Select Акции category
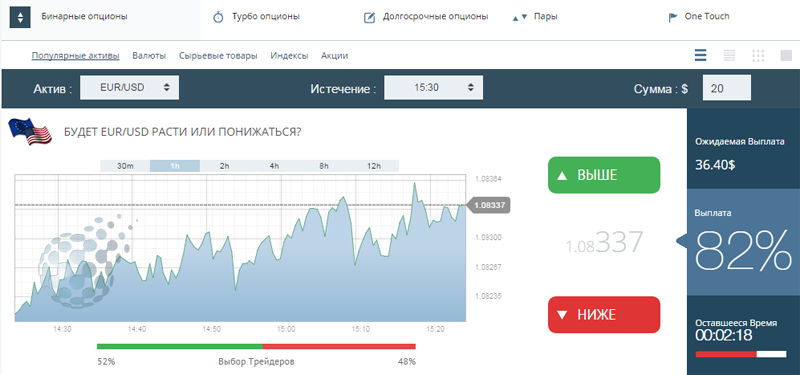Image resolution: width=800 pixels, height=375 pixels. tap(334, 56)
